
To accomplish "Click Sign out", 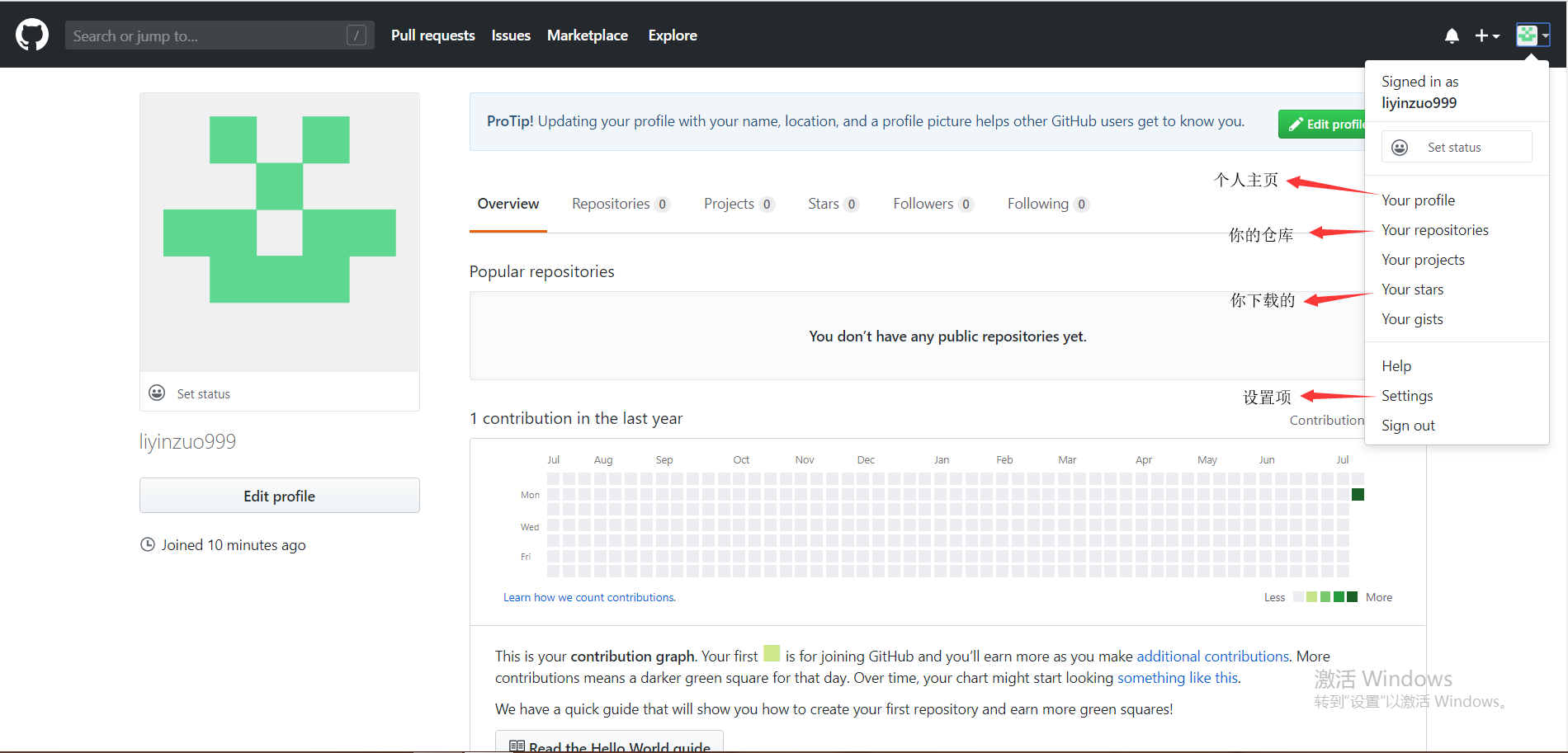I will point(1408,426).
